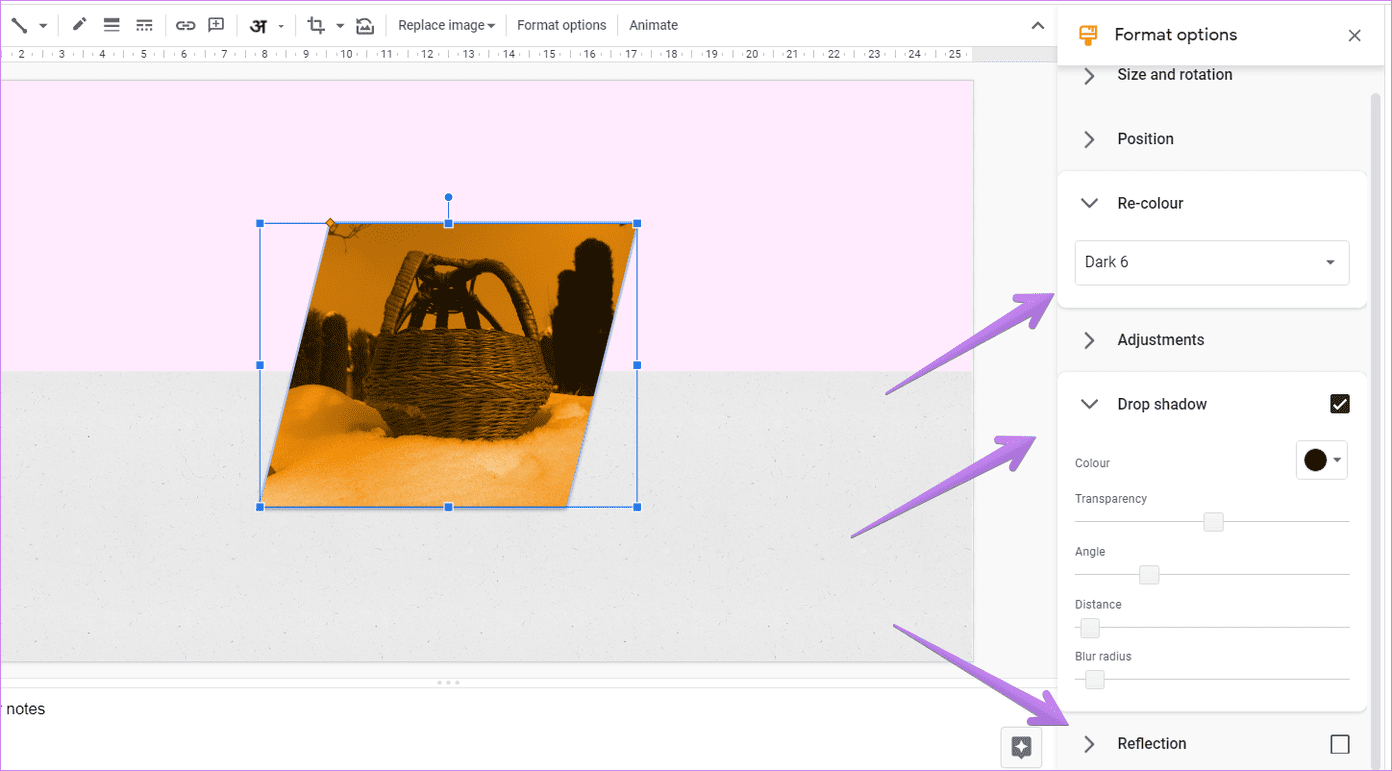Enable the Reflection checkbox

tap(1340, 744)
